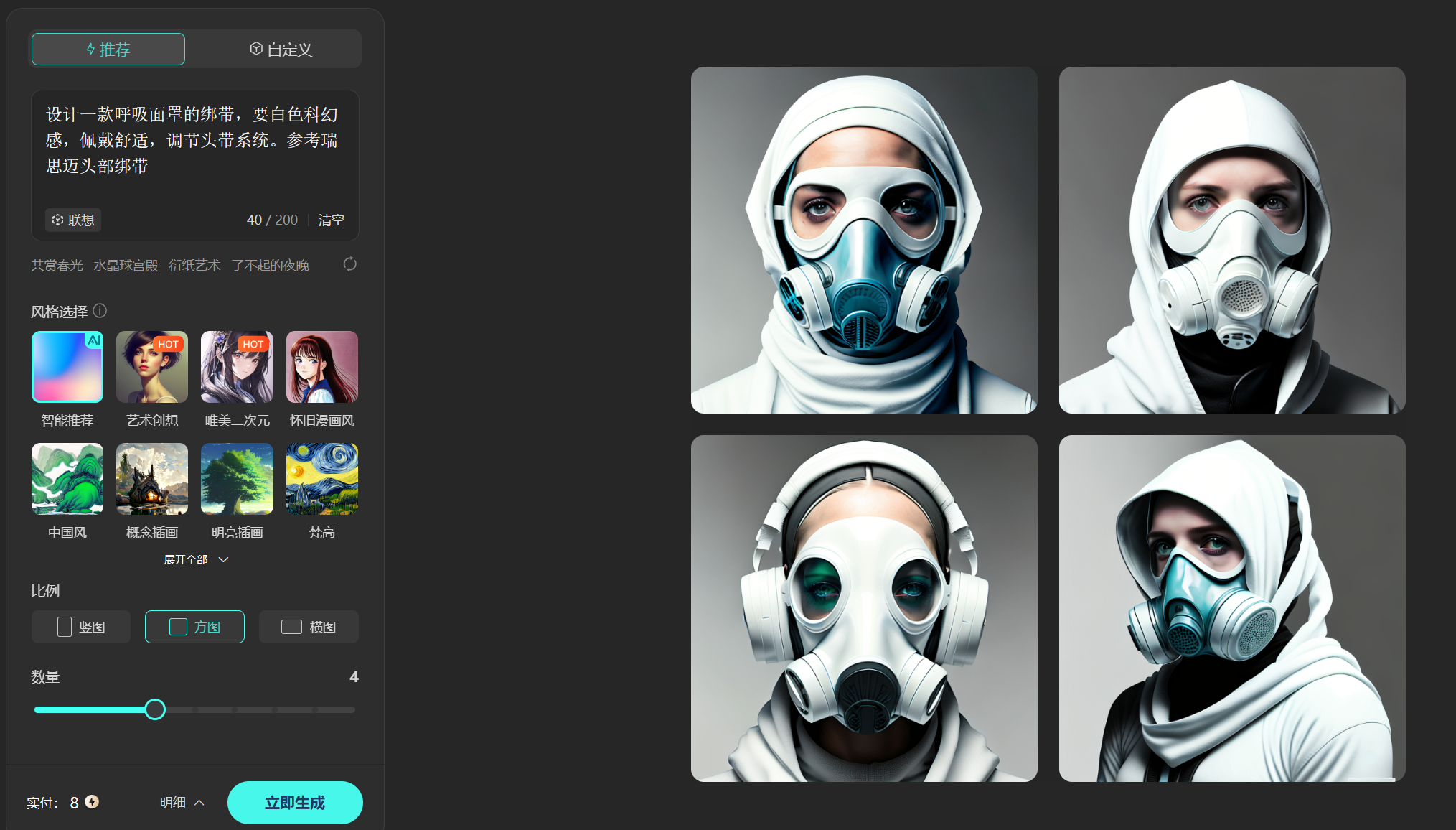The image size is (1456, 830).
Task: Open the top-left generated mask image
Action: point(864,240)
